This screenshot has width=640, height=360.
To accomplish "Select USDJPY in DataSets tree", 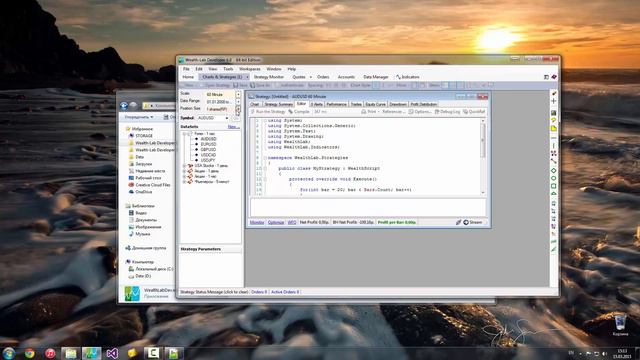I will tap(208, 160).
